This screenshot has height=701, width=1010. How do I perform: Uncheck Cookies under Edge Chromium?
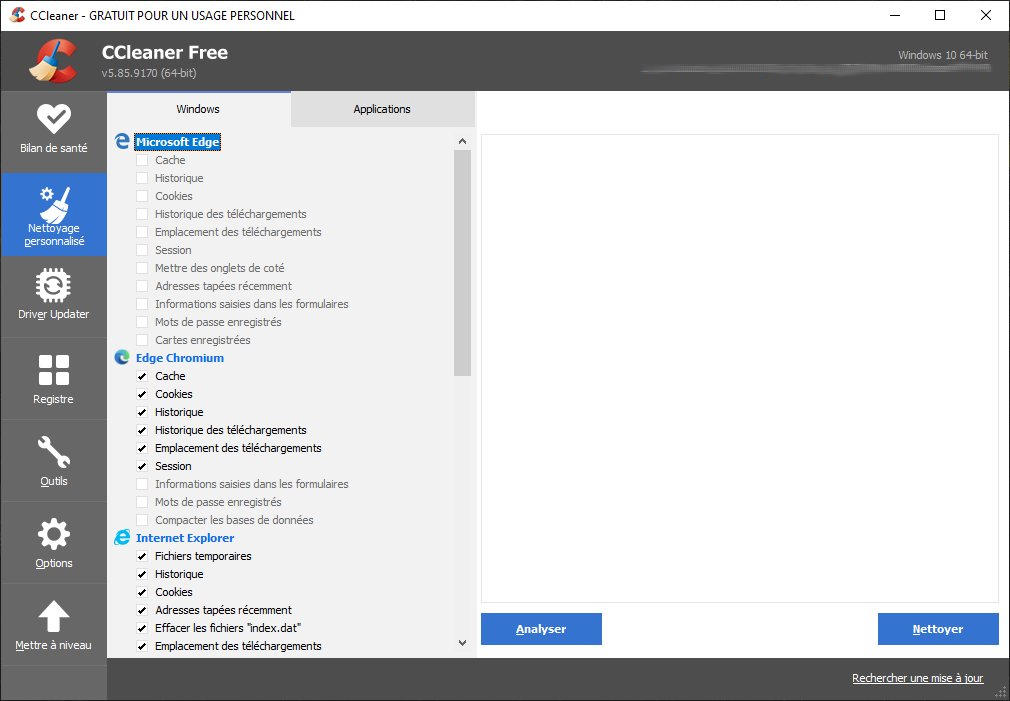click(142, 394)
